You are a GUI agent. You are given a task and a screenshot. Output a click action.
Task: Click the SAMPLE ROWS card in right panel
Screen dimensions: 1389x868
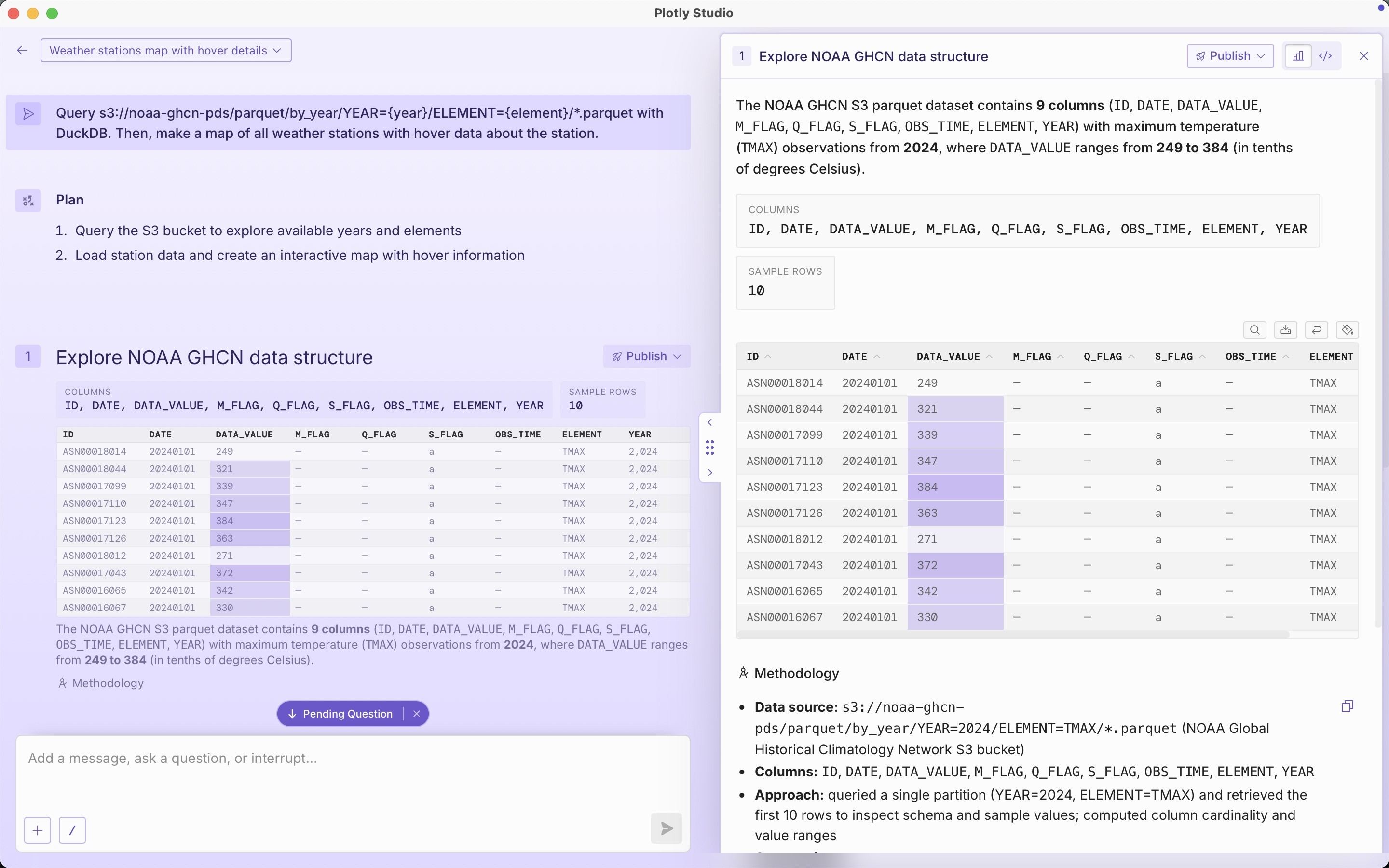(785, 282)
